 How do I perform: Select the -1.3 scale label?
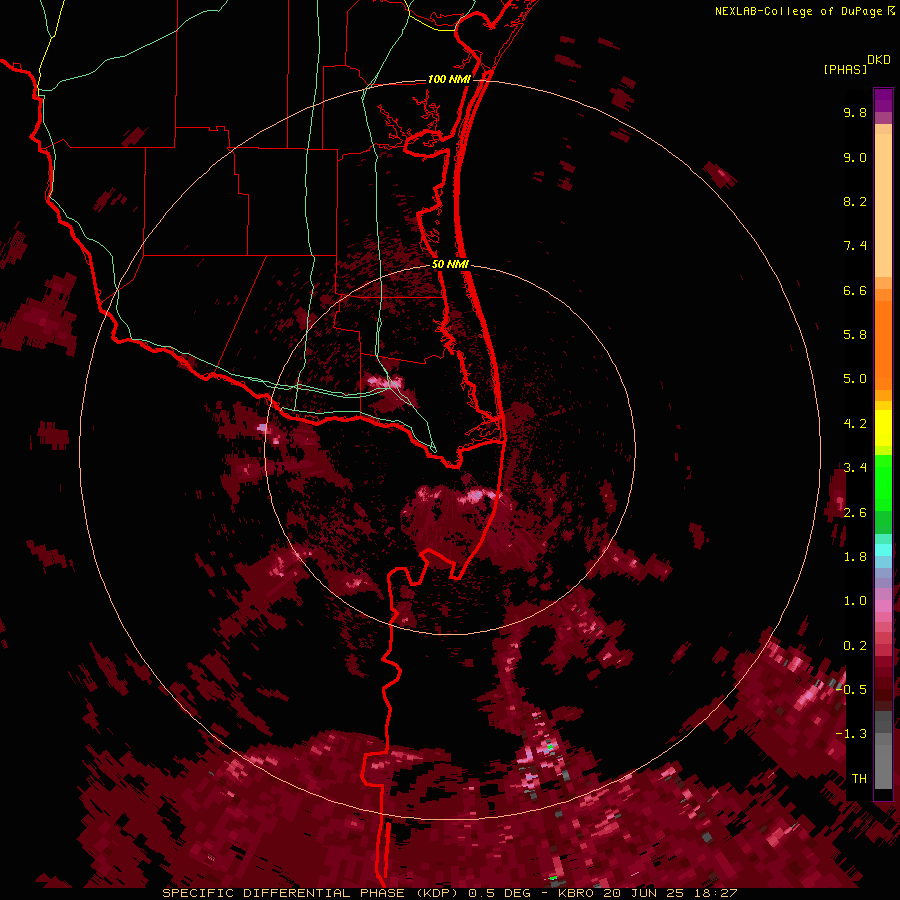click(x=851, y=734)
